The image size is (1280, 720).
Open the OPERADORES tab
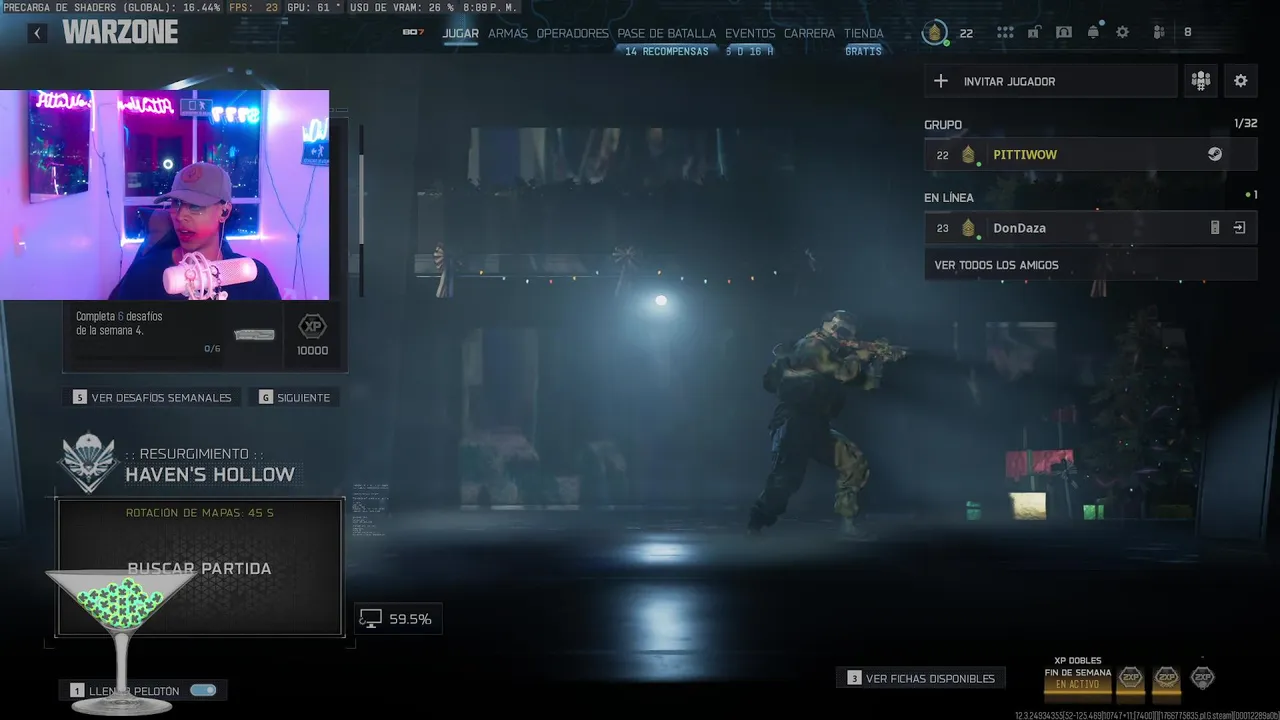click(572, 33)
